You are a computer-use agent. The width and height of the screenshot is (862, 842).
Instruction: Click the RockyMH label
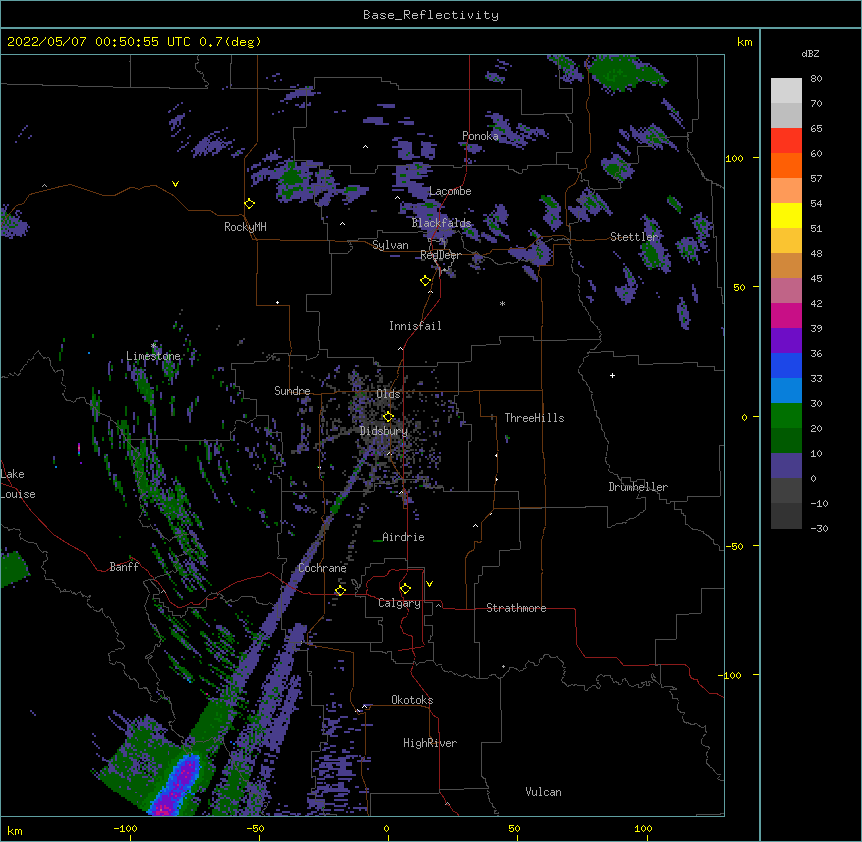pyautogui.click(x=245, y=227)
